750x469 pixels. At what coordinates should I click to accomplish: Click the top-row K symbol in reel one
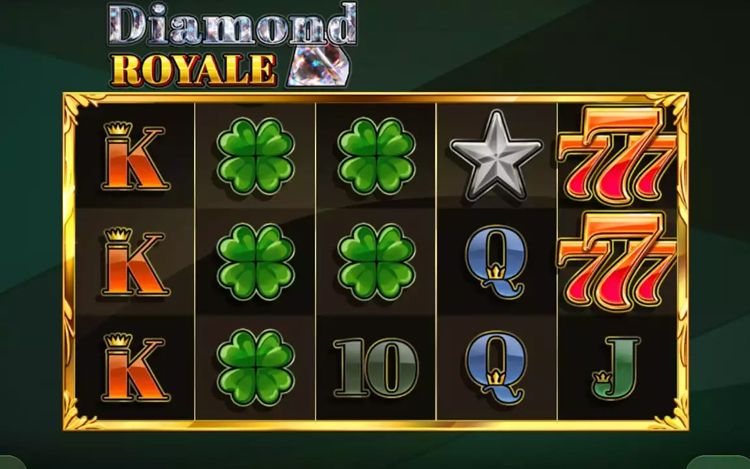[x=135, y=156]
